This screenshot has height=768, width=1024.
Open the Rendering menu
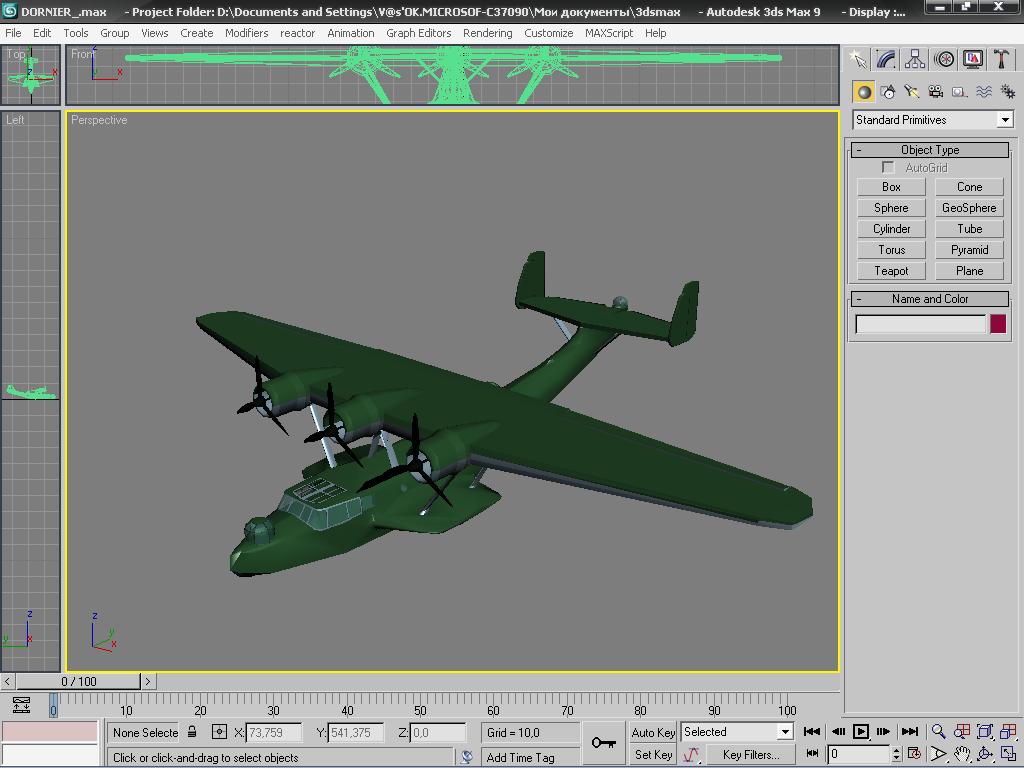click(x=487, y=33)
